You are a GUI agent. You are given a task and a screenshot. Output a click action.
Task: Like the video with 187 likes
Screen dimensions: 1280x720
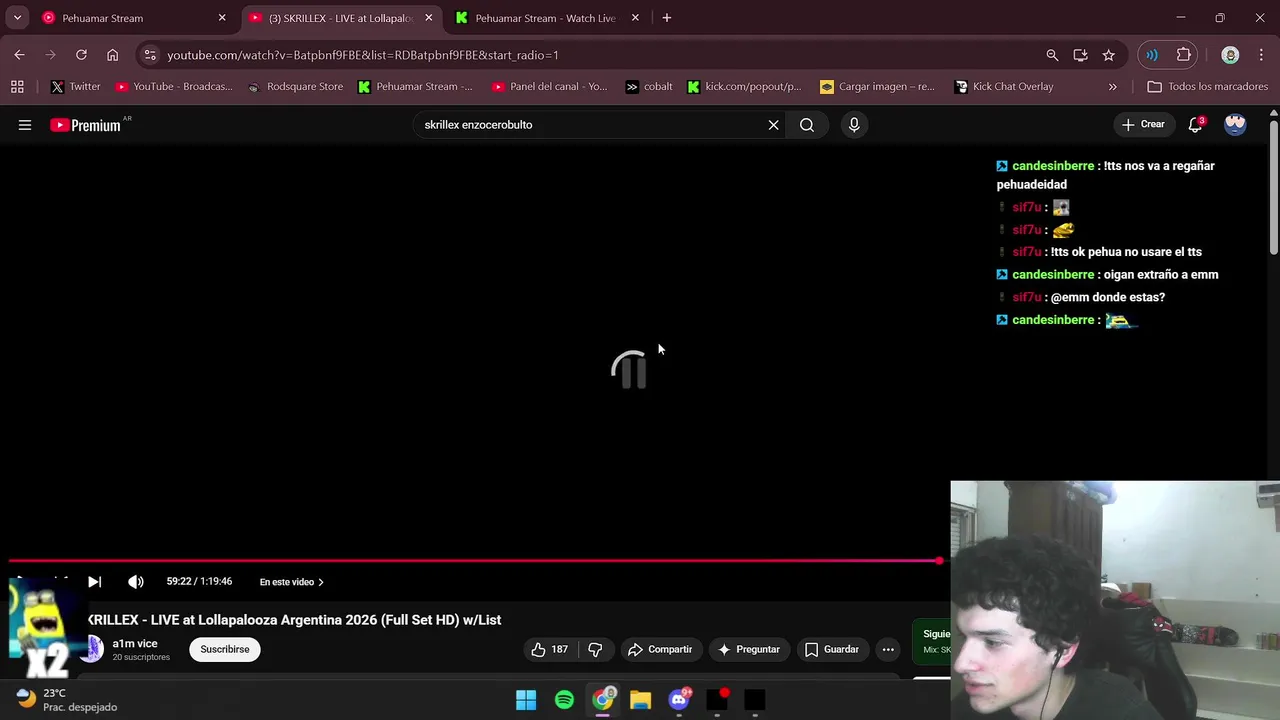pos(549,649)
